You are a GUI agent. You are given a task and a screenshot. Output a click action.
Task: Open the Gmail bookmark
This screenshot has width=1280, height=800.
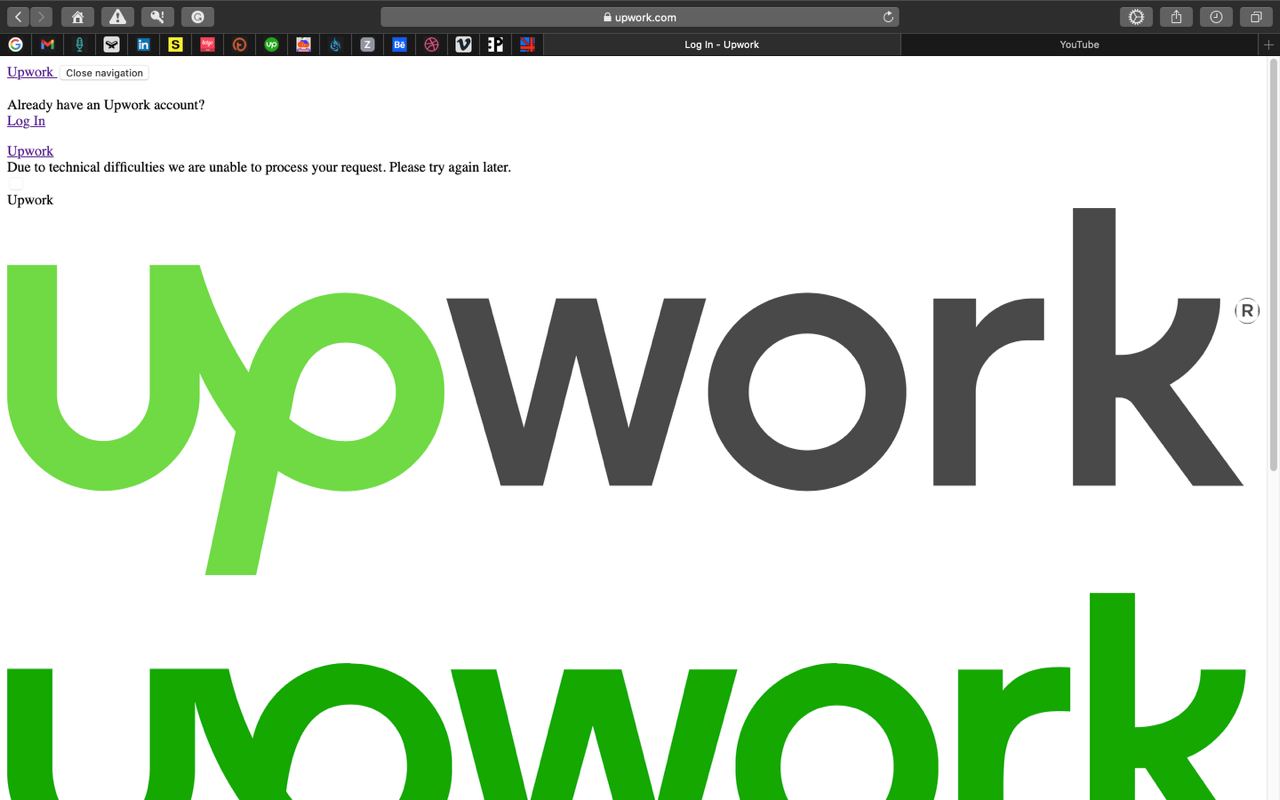coord(47,44)
